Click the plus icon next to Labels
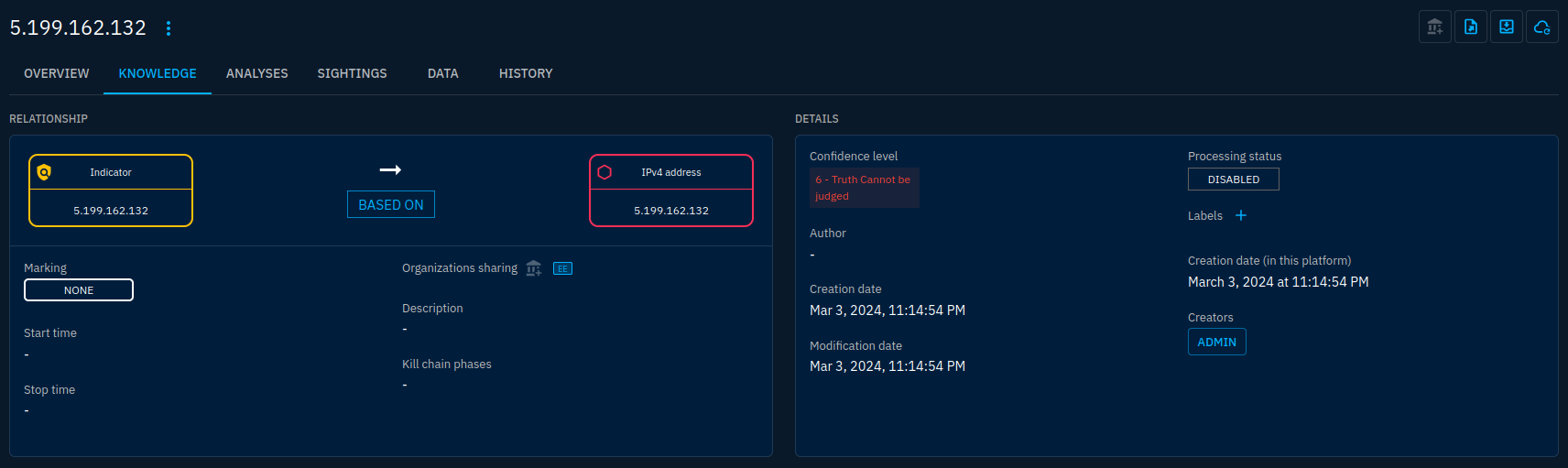Screen dimensions: 1568x468 tap(1241, 216)
